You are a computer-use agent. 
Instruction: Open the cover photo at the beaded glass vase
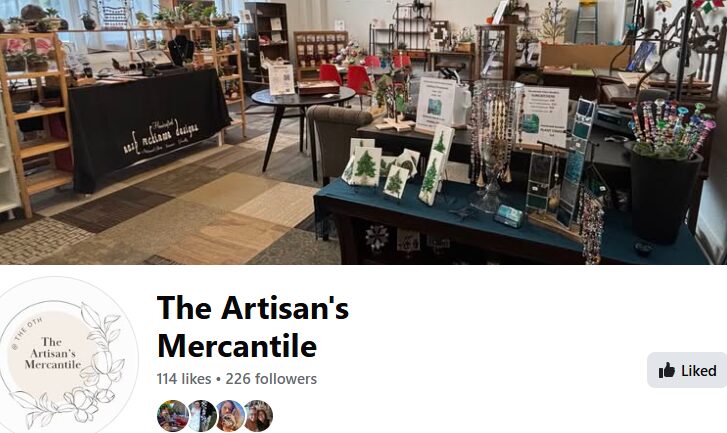(x=491, y=144)
